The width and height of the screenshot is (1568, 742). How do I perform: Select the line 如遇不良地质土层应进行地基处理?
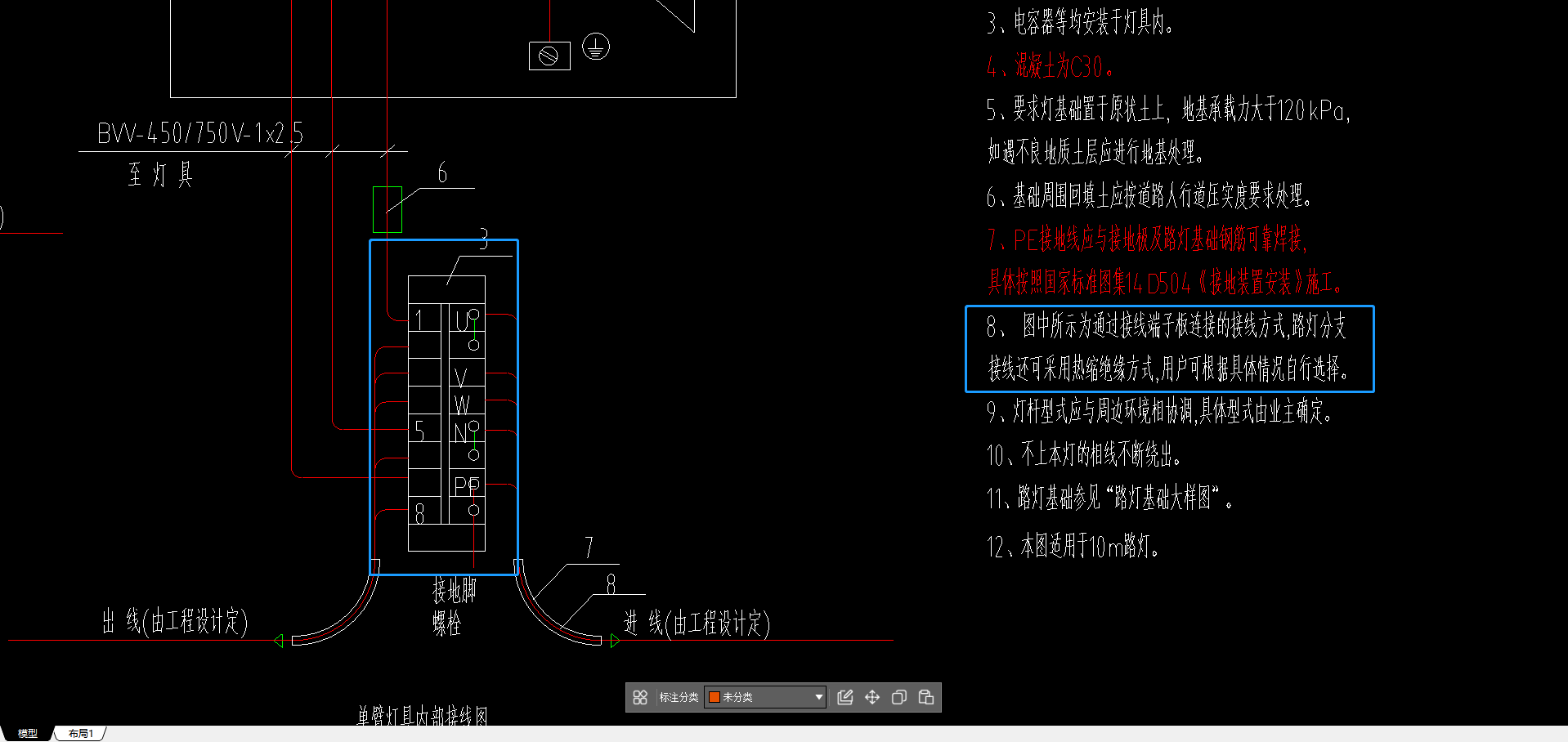coord(1095,151)
